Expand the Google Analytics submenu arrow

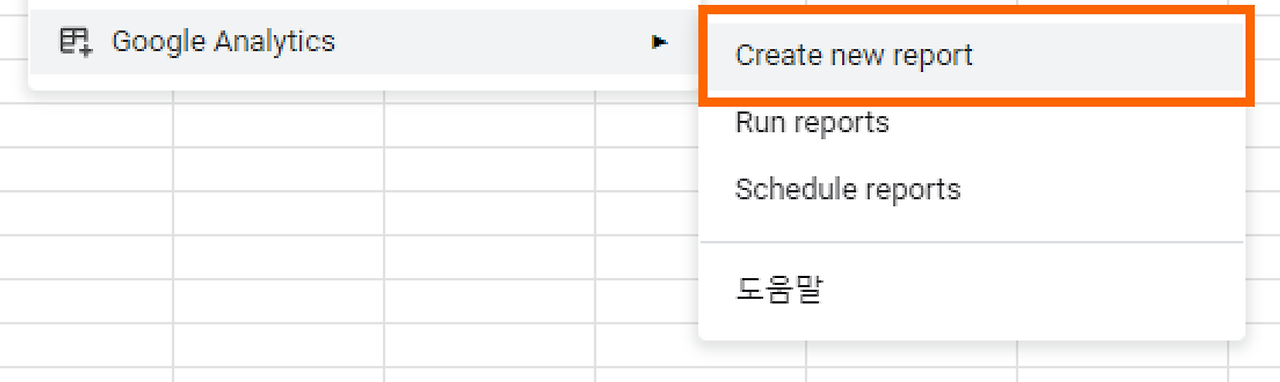(x=658, y=42)
